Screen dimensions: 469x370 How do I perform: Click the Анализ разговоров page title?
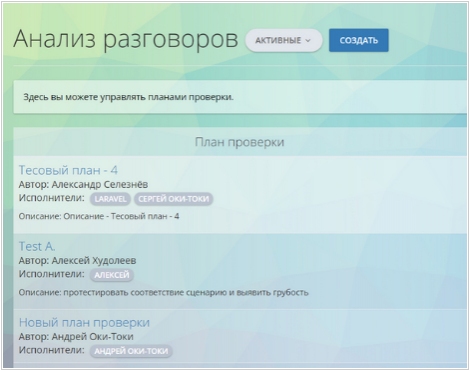(126, 39)
